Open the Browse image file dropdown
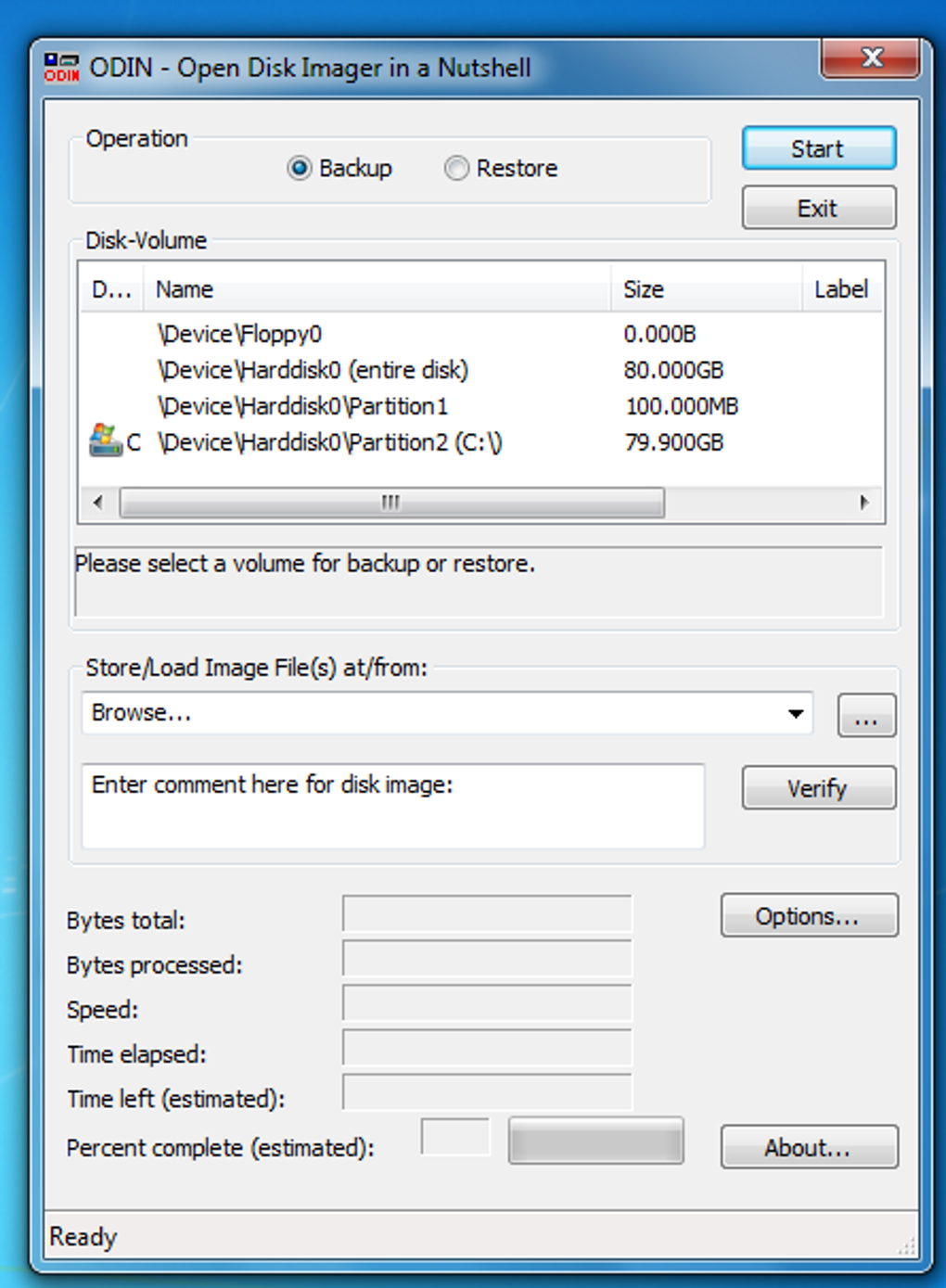The width and height of the screenshot is (946, 1288). click(x=795, y=713)
